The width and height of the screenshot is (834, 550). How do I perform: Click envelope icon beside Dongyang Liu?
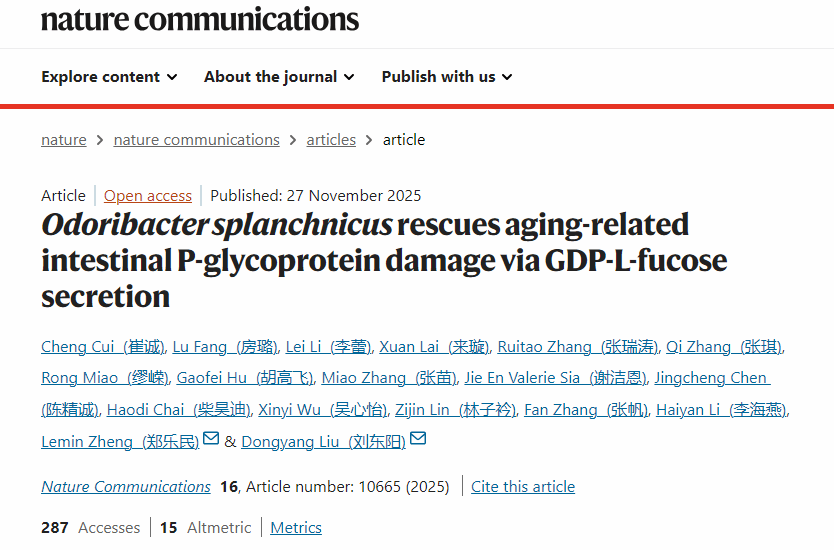click(418, 439)
